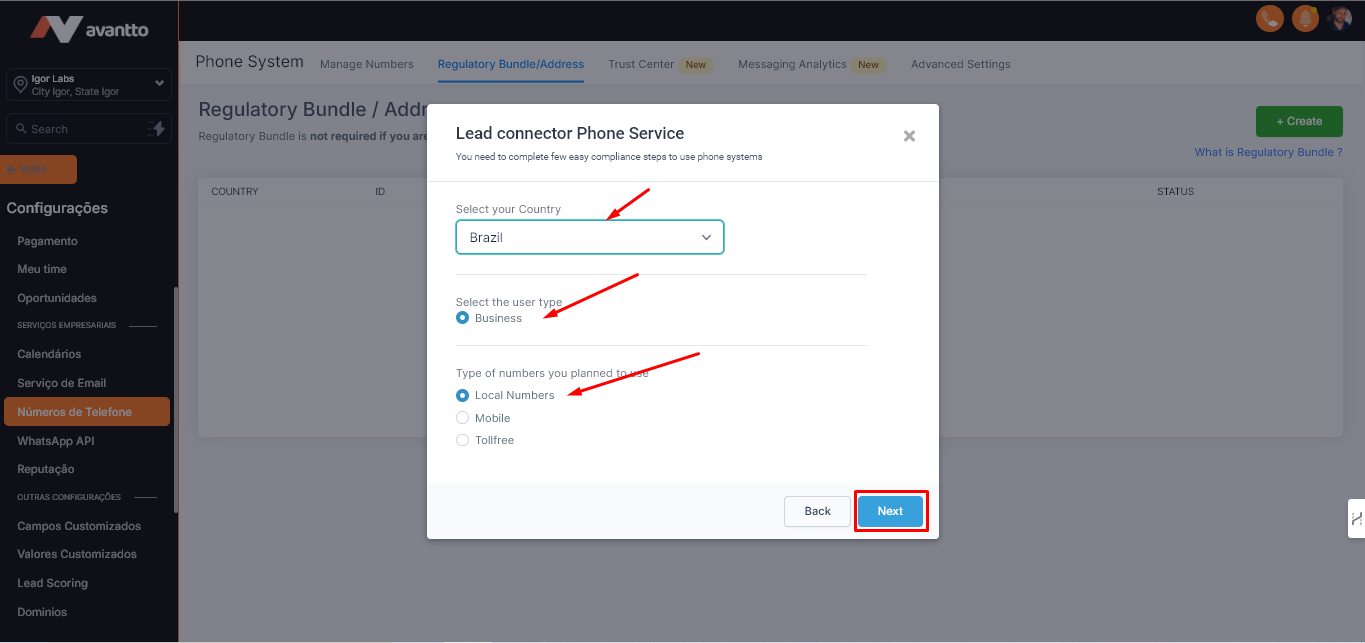The width and height of the screenshot is (1365, 643).
Task: Click the widget icon on right edge
Action: click(x=1356, y=519)
